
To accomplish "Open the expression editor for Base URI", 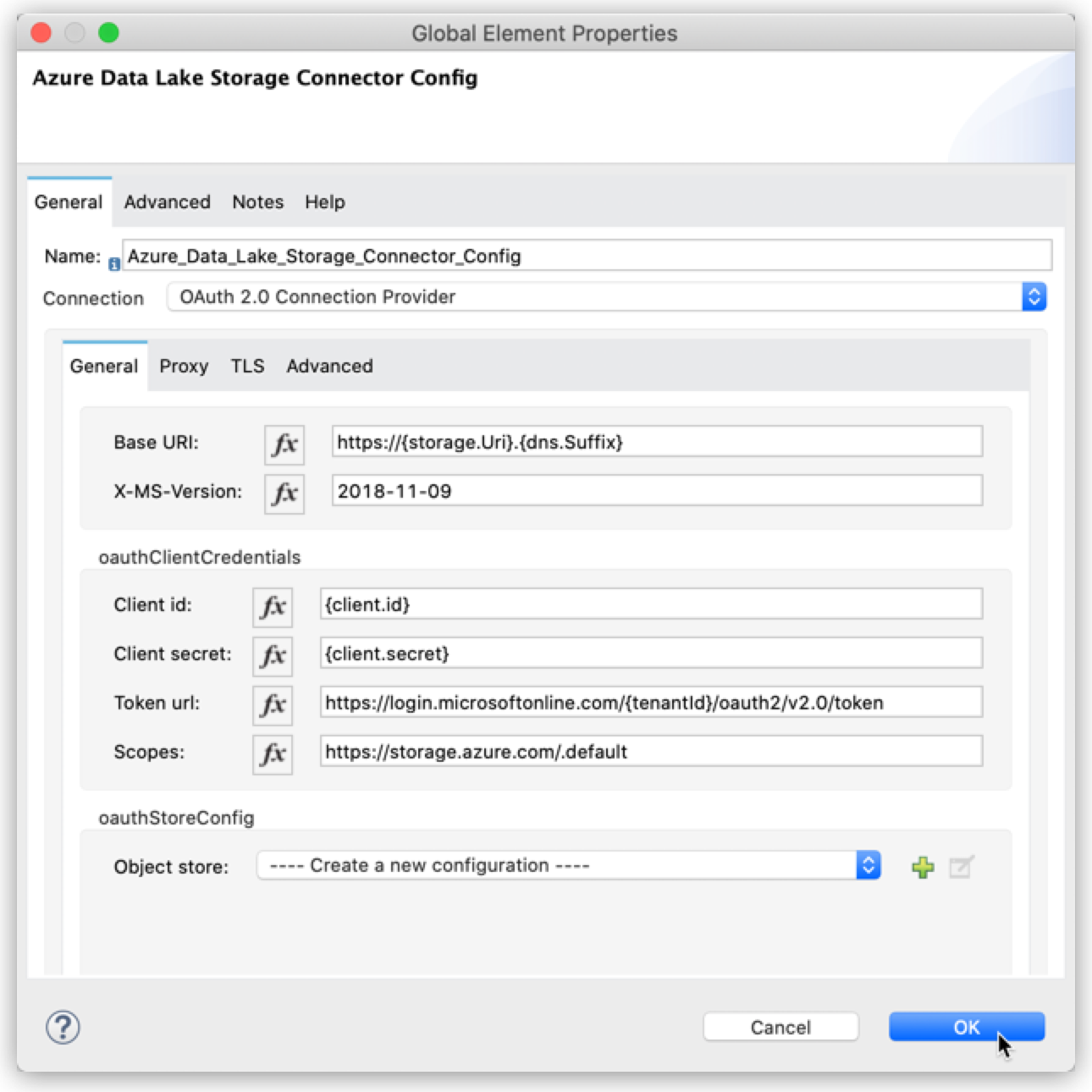I will [x=284, y=444].
